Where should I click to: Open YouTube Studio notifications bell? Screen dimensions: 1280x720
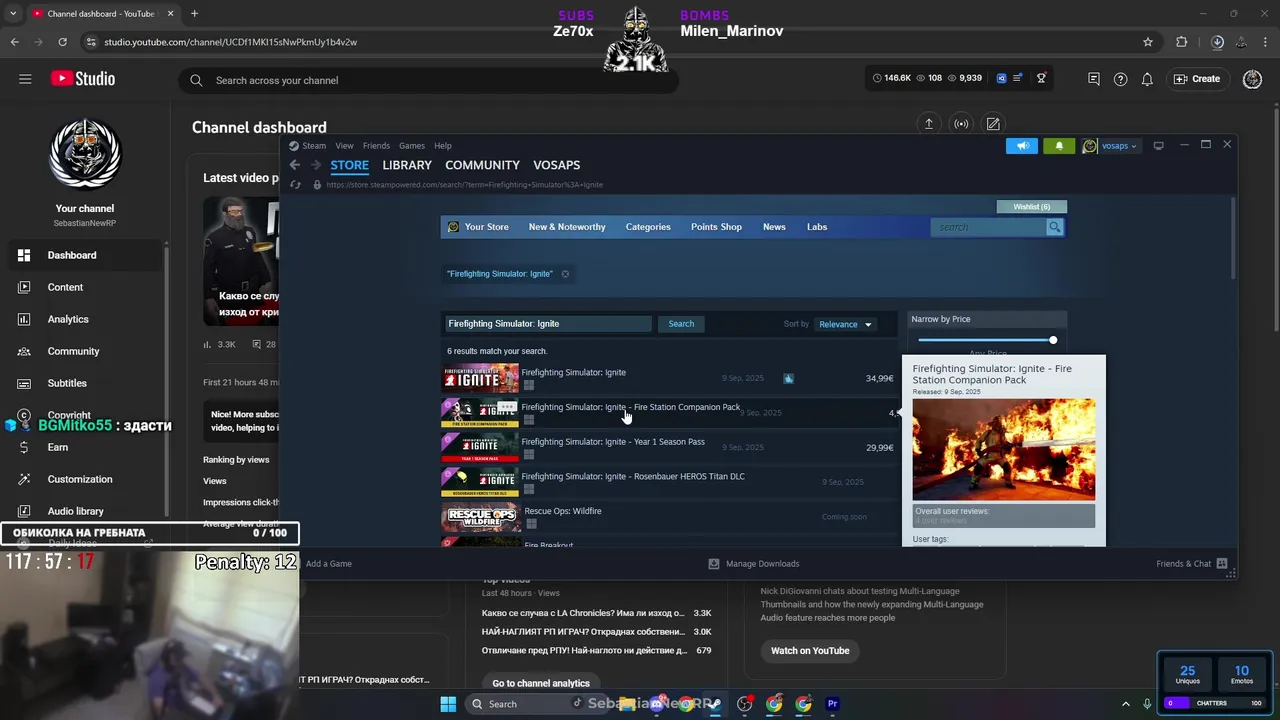[1148, 79]
